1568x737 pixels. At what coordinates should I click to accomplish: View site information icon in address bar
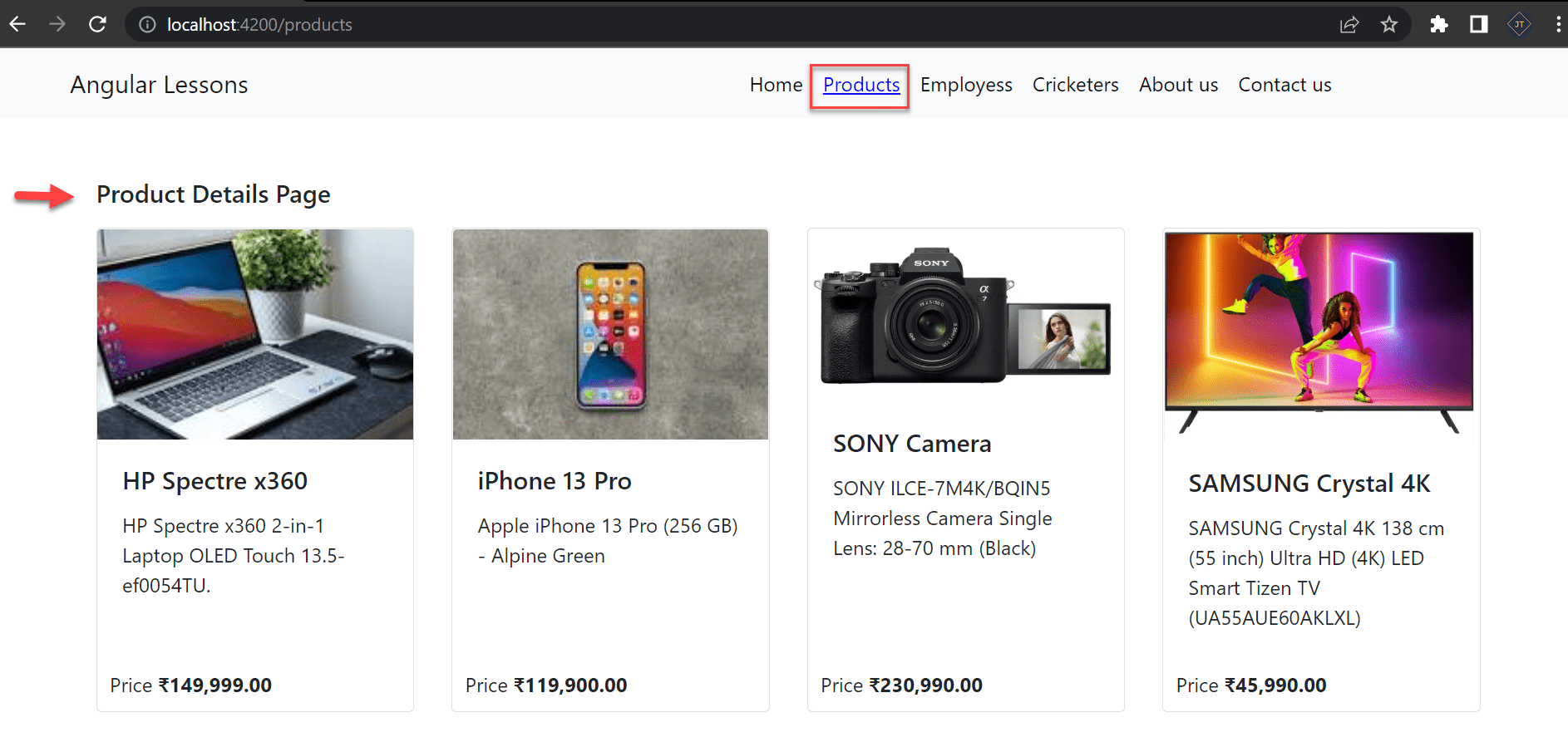pyautogui.click(x=147, y=25)
